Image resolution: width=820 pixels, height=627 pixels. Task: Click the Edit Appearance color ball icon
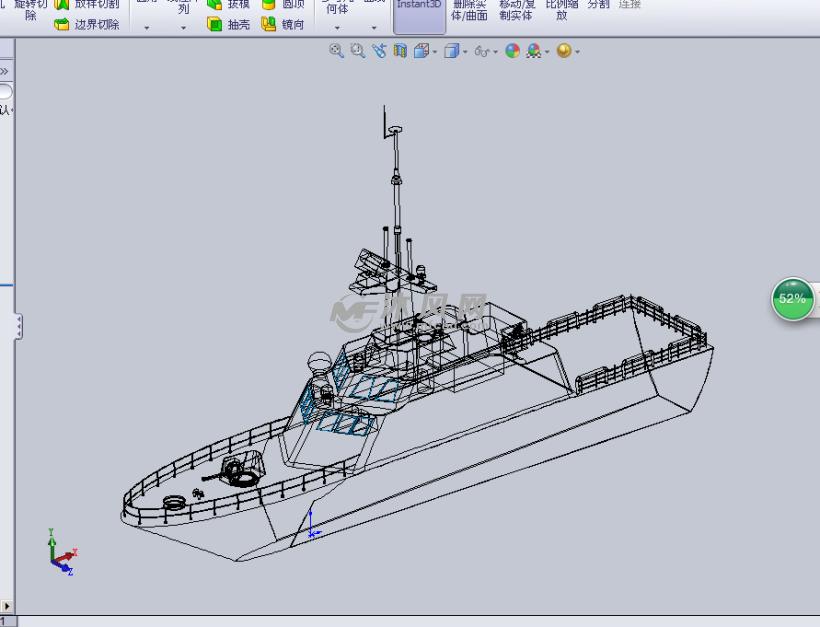[512, 51]
